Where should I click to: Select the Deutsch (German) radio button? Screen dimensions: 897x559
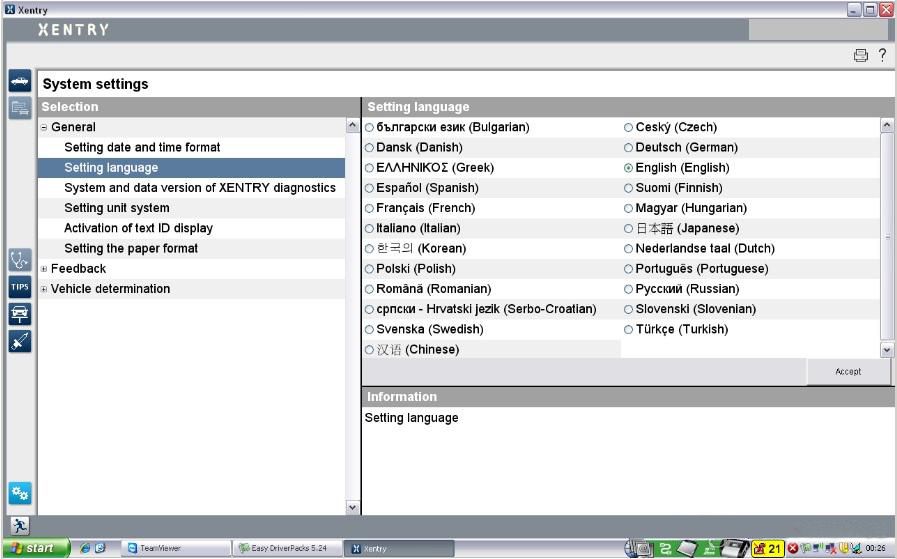[628, 148]
